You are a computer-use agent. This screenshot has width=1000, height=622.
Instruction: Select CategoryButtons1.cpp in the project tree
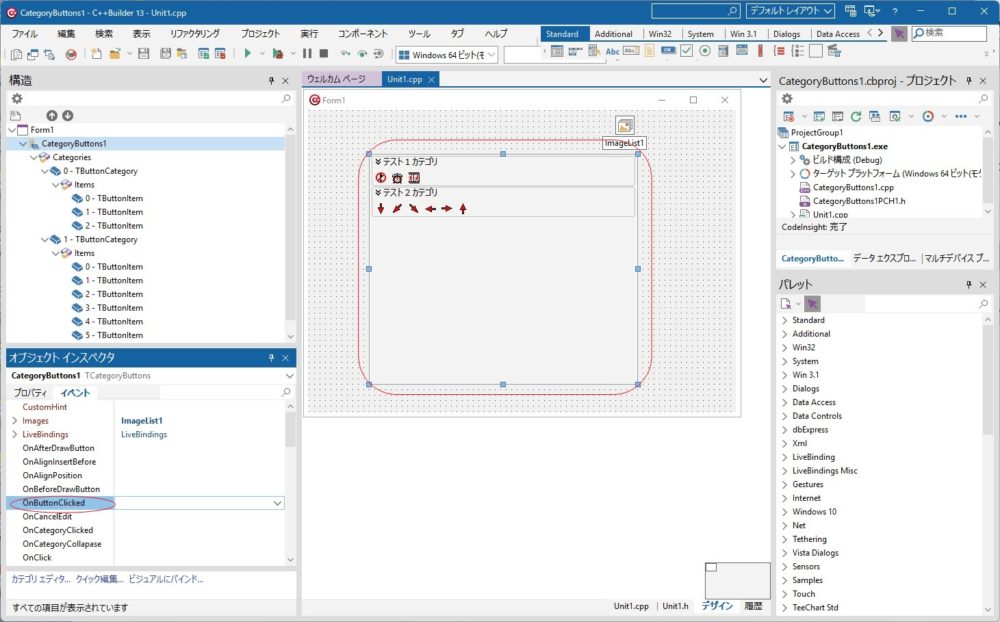851,187
